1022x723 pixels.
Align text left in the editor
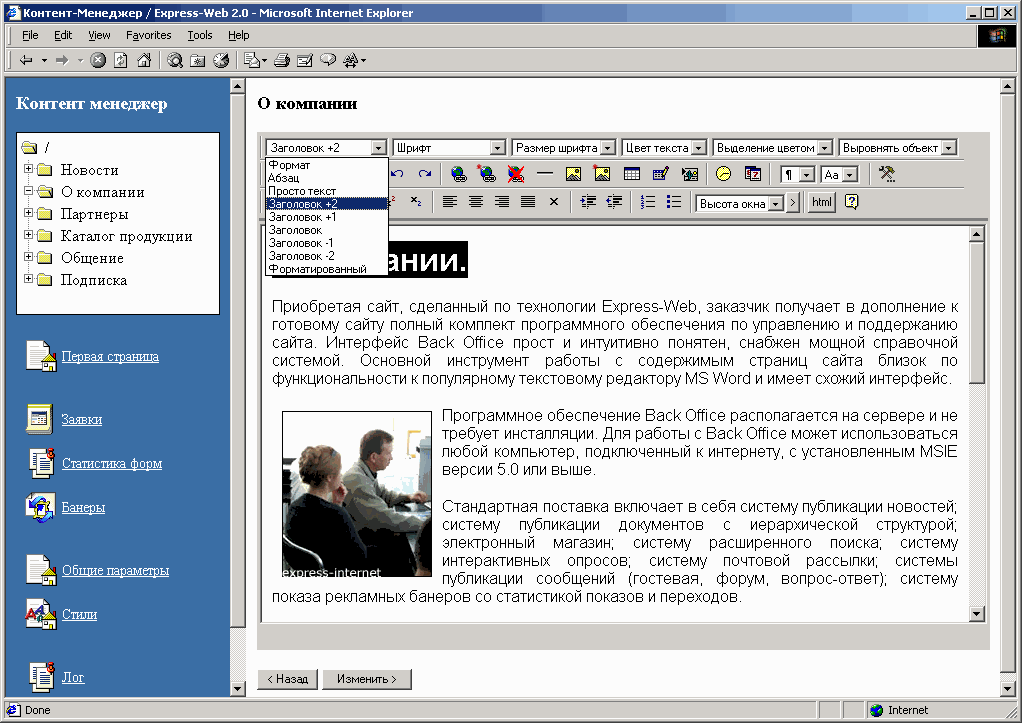pyautogui.click(x=450, y=202)
